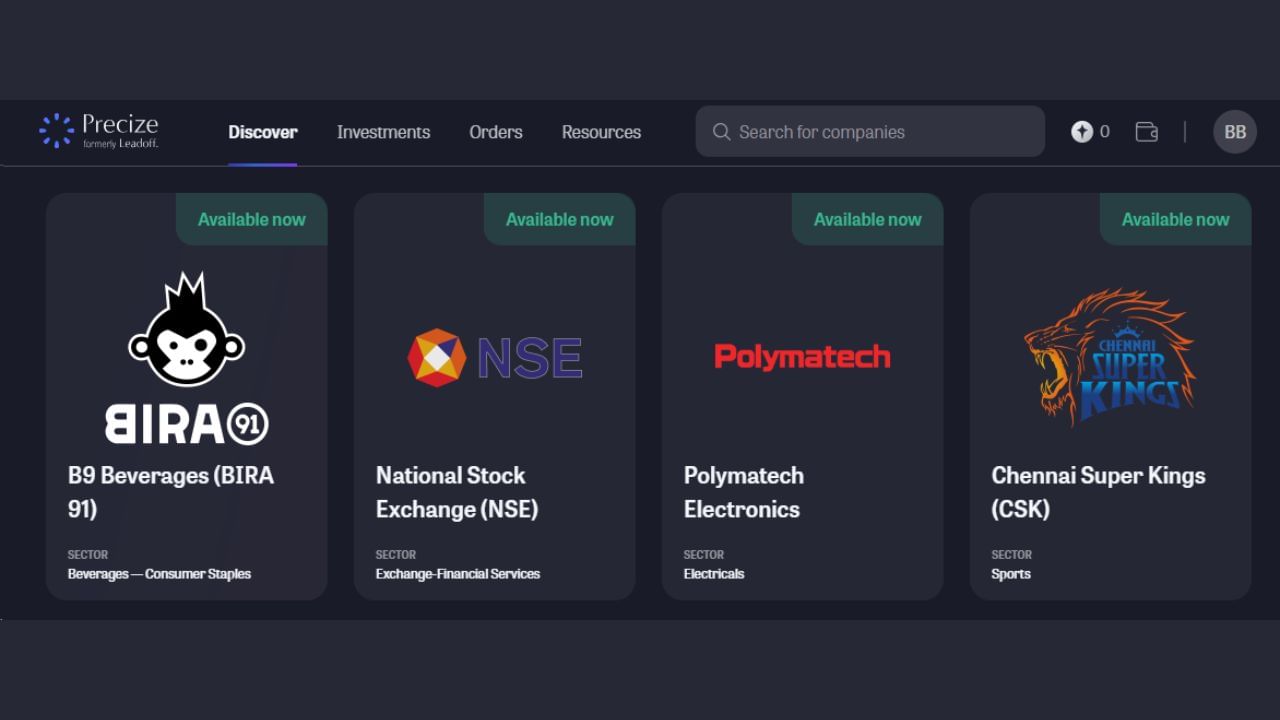Open the BB profile avatar
The width and height of the screenshot is (1280, 720).
click(x=1235, y=132)
